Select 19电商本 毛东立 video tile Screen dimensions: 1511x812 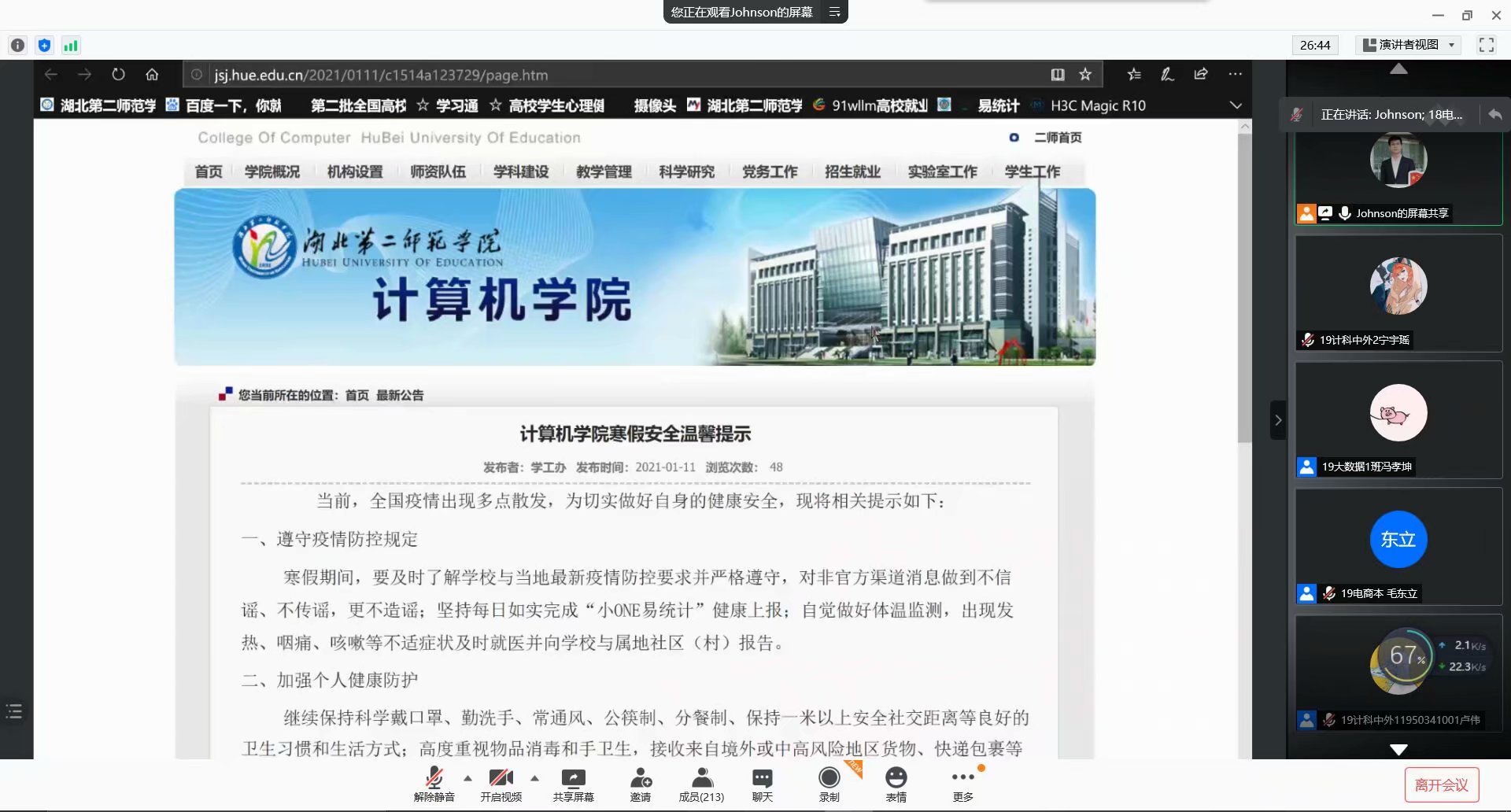[1398, 546]
